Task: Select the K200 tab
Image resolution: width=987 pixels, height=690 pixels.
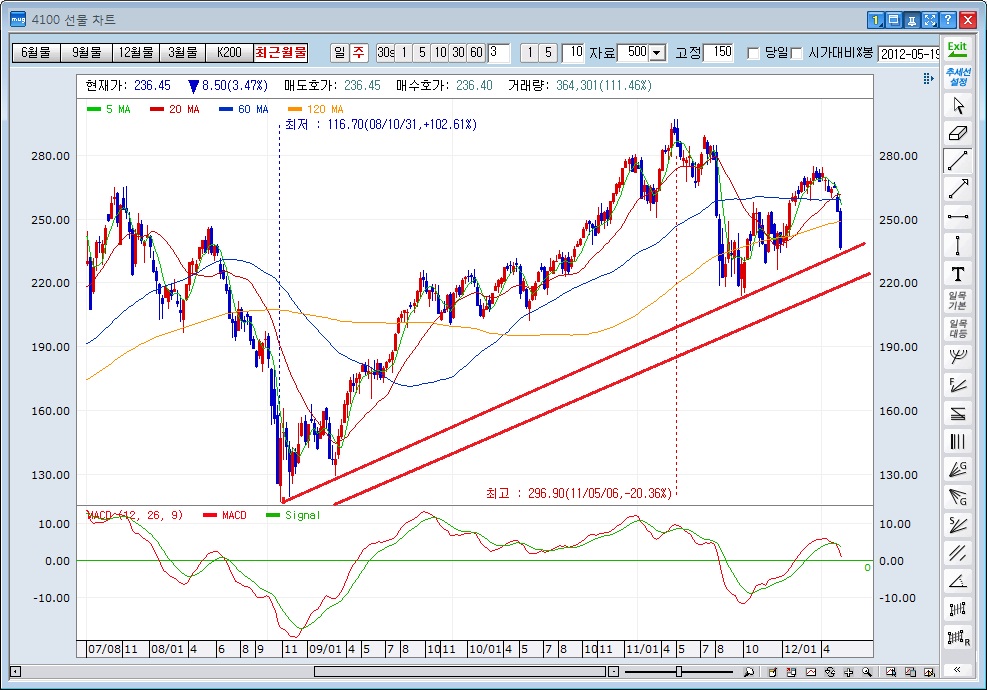Action: click(229, 52)
